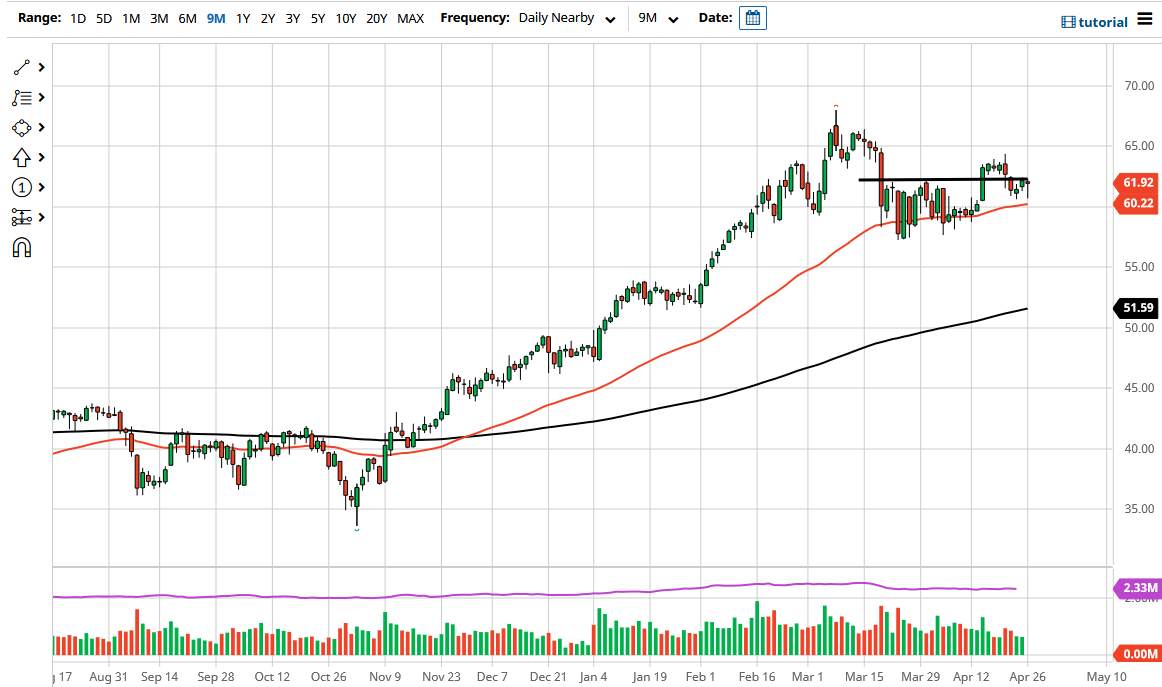Image resolution: width=1162 pixels, height=687 pixels.
Task: Expand the 9M period dropdown
Action: coord(655,17)
